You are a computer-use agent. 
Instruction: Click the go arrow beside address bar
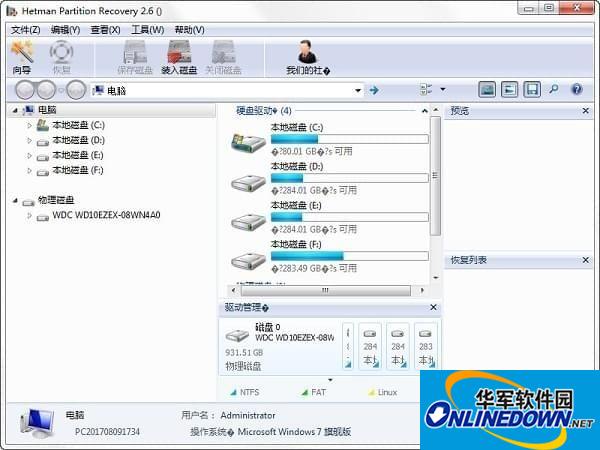tap(374, 90)
